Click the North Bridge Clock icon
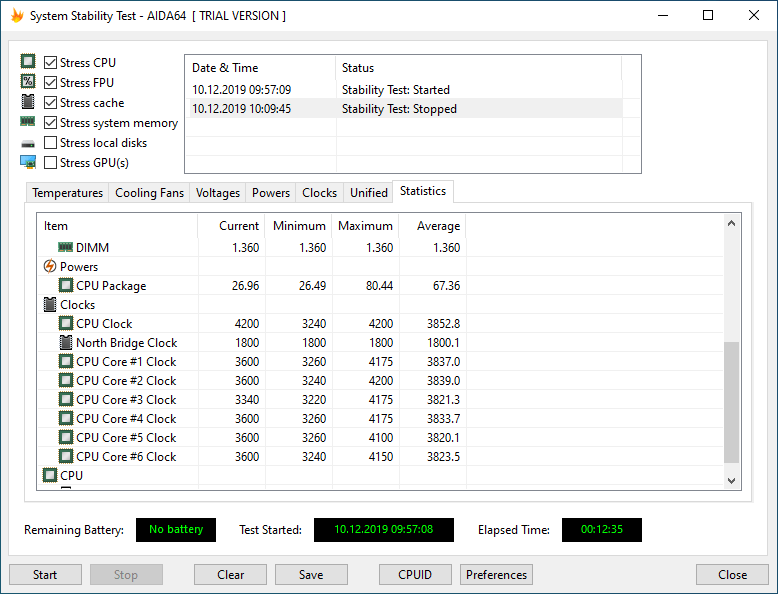Screen dimensions: 778x594 point(65,342)
